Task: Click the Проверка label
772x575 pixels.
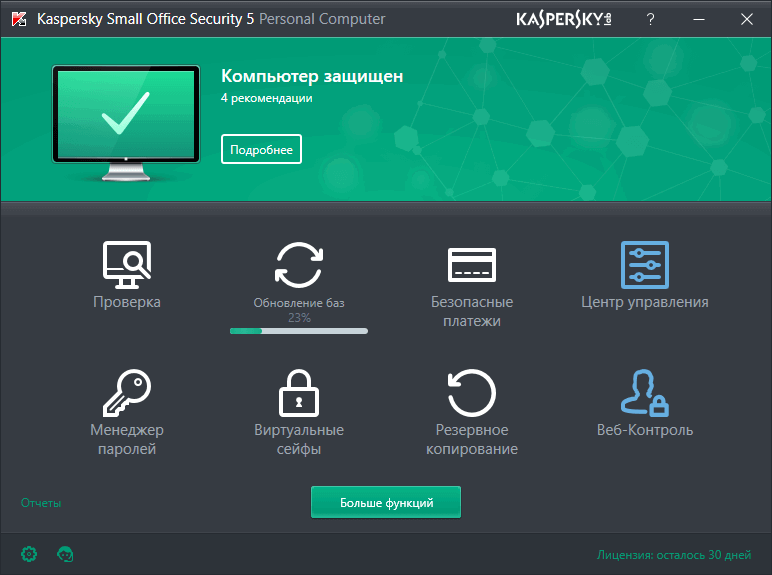Action: coord(127,302)
